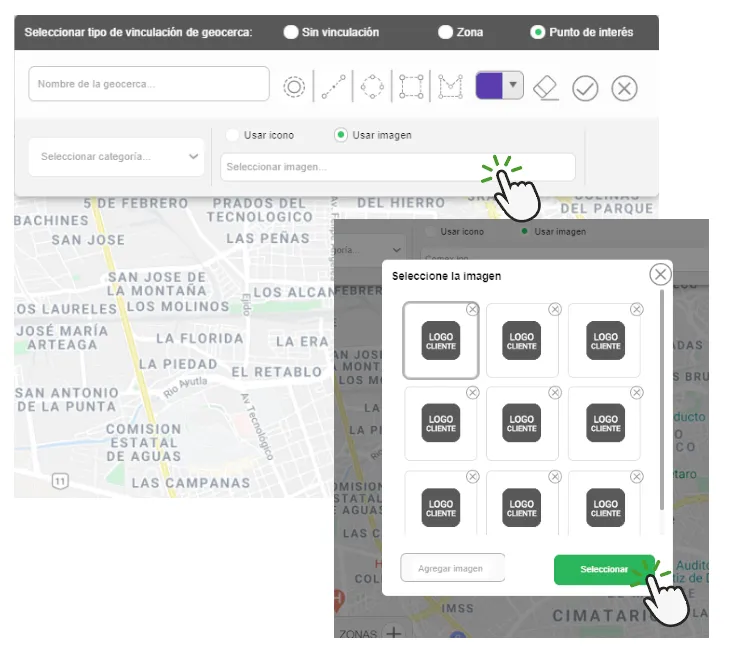The image size is (733, 649).
Task: Choose the Usar icono radio in main panel
Action: pos(232,135)
